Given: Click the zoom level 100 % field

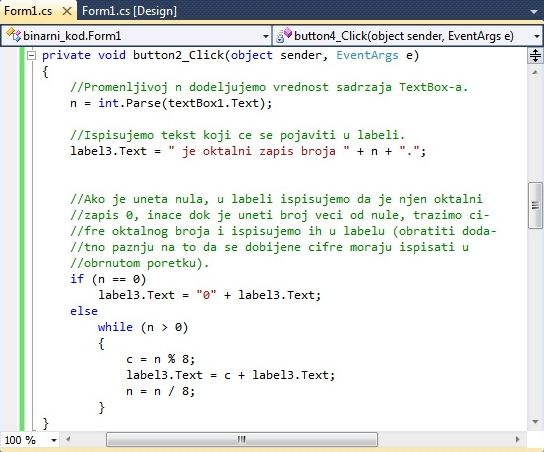Looking at the screenshot, I should pyautogui.click(x=21, y=440).
